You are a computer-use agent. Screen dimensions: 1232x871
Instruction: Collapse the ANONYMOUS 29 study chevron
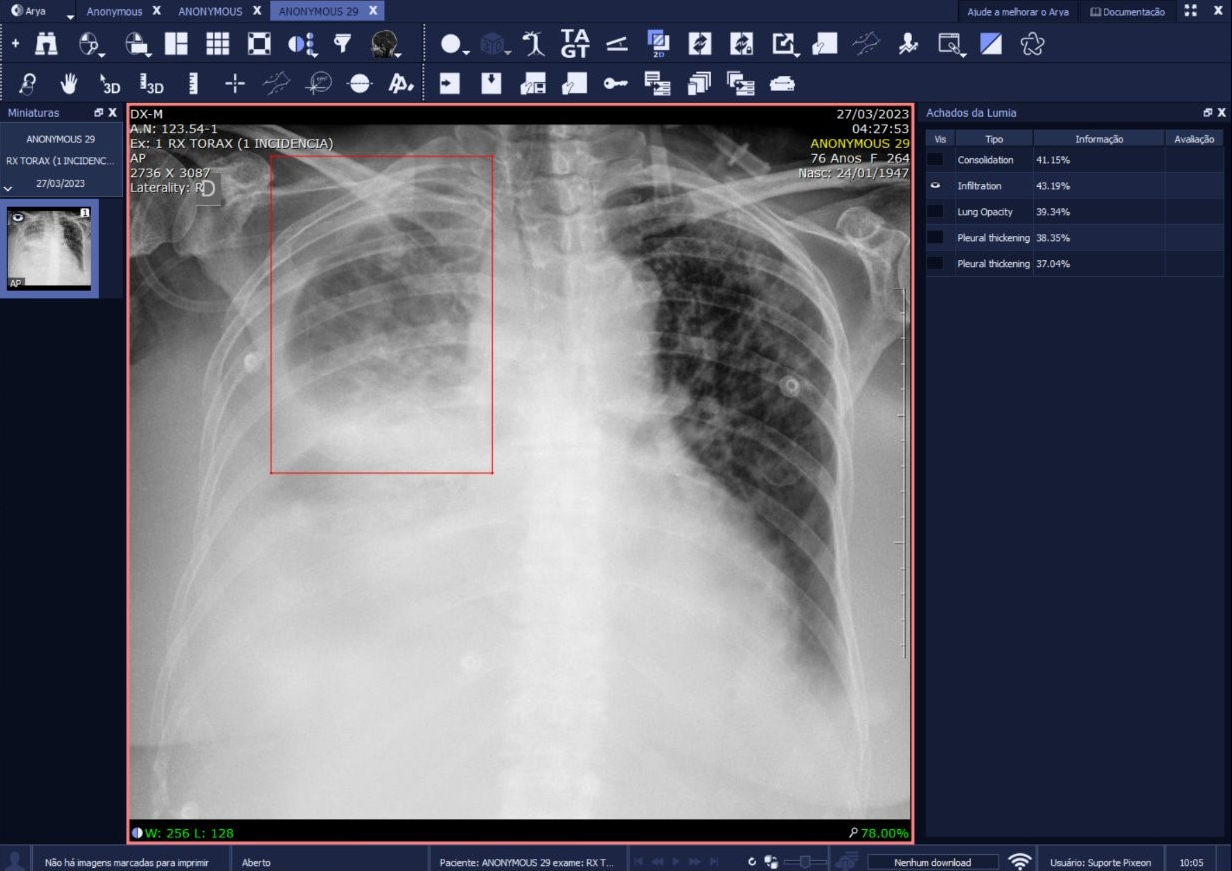[8, 187]
